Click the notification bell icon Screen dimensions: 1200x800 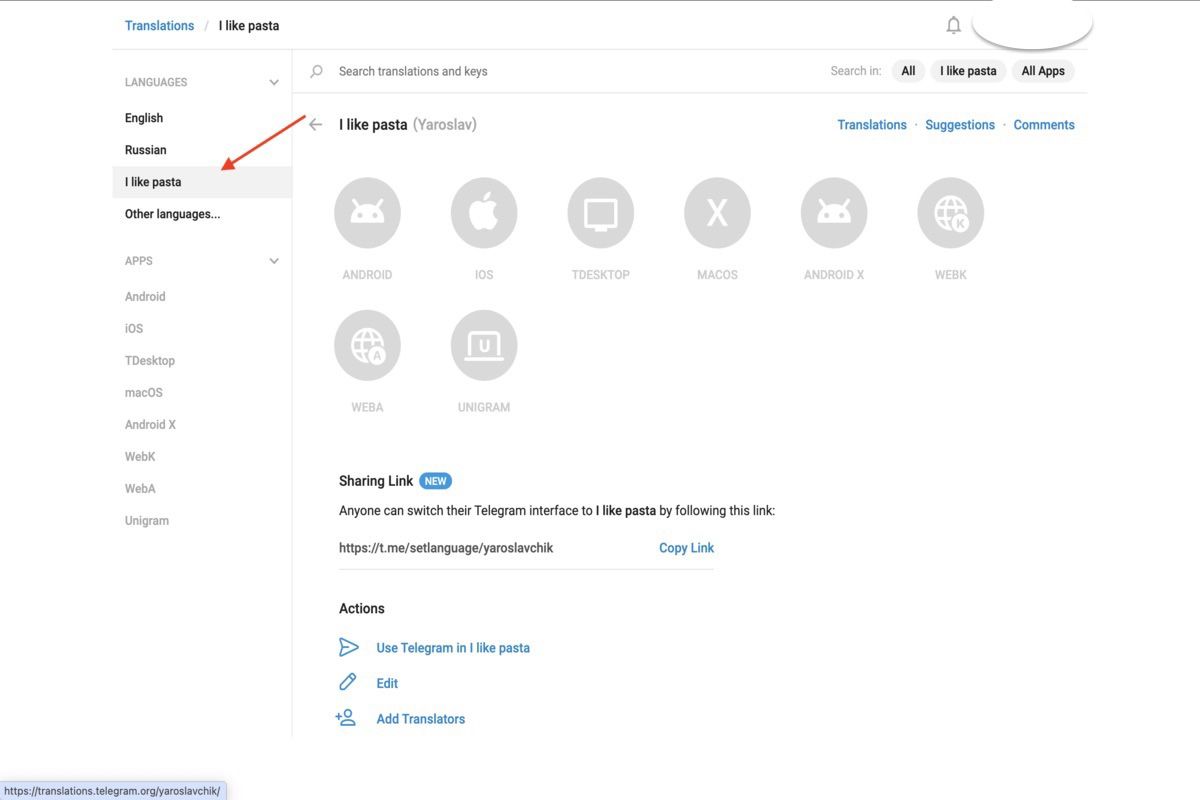click(x=953, y=26)
